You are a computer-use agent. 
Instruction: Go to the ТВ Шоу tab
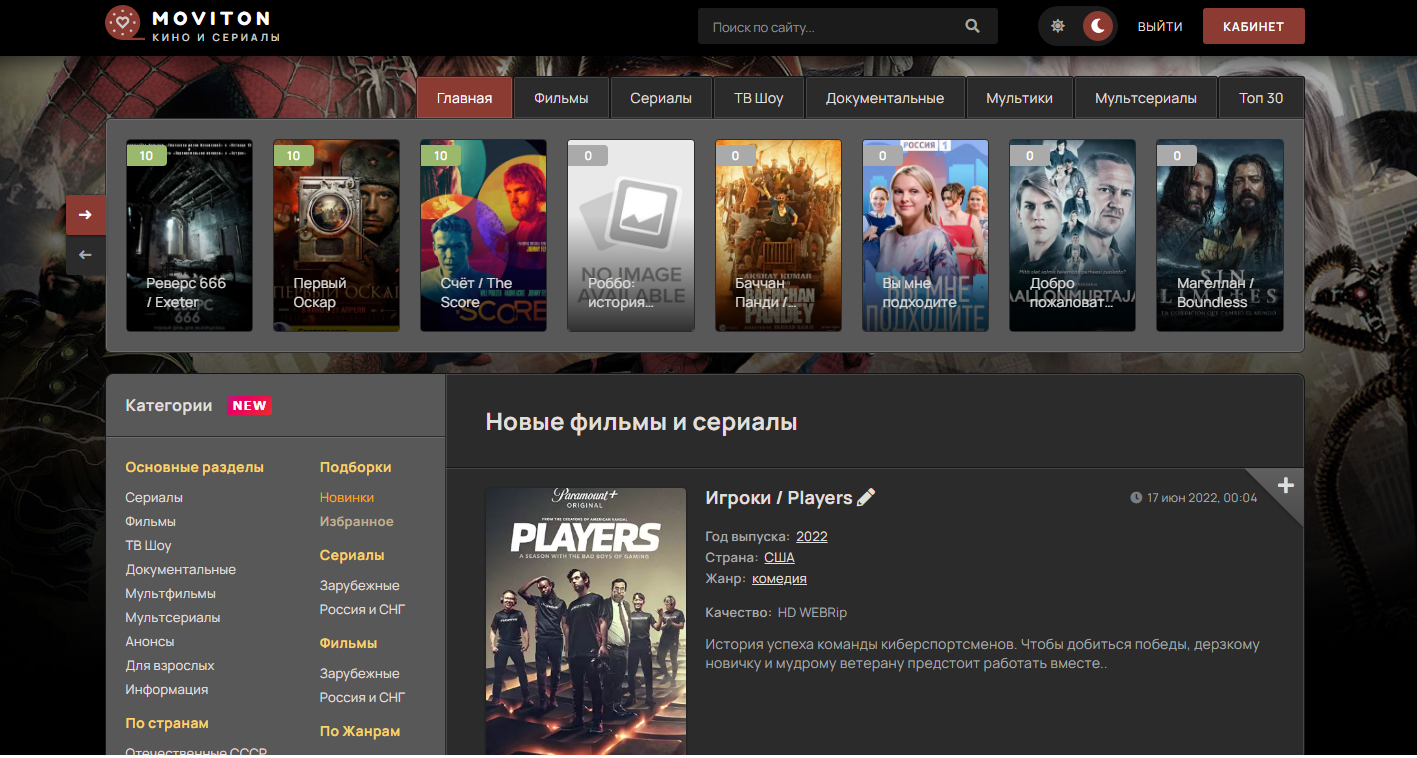tap(759, 98)
